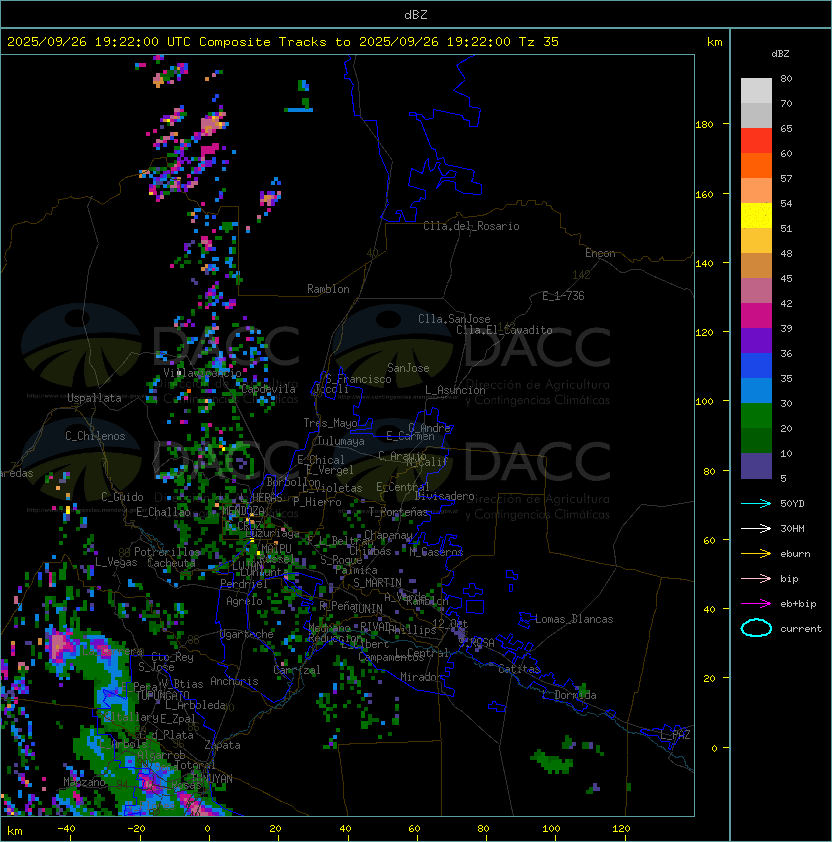Click the 'Mirador' map label

(x=422, y=677)
